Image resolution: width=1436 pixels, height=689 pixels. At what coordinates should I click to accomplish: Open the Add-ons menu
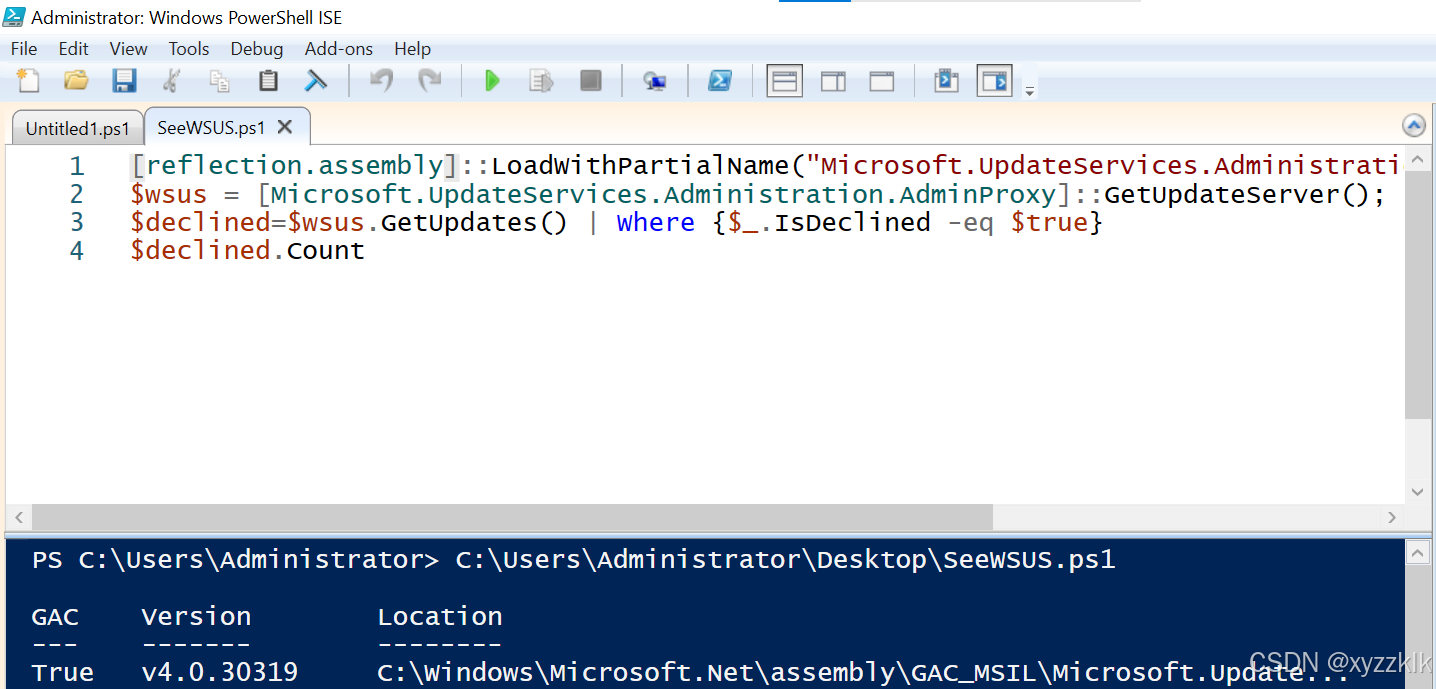339,48
